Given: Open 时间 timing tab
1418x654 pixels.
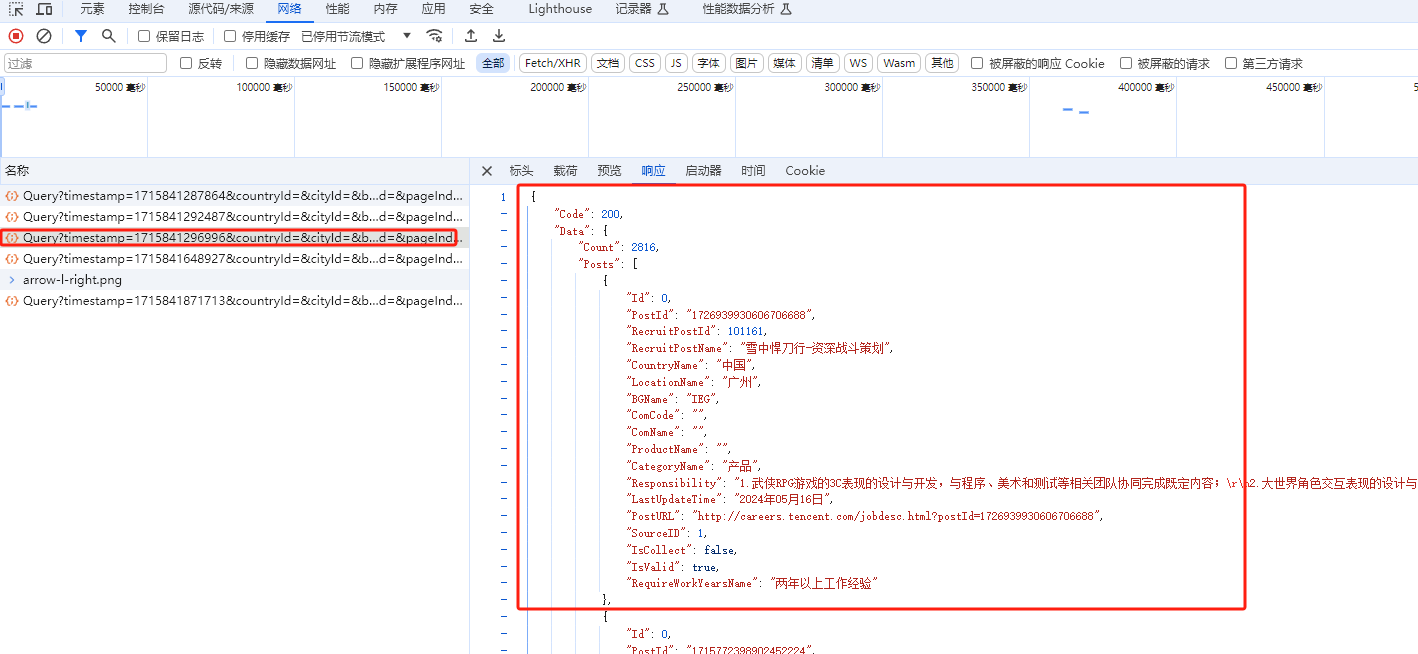Looking at the screenshot, I should tap(753, 171).
